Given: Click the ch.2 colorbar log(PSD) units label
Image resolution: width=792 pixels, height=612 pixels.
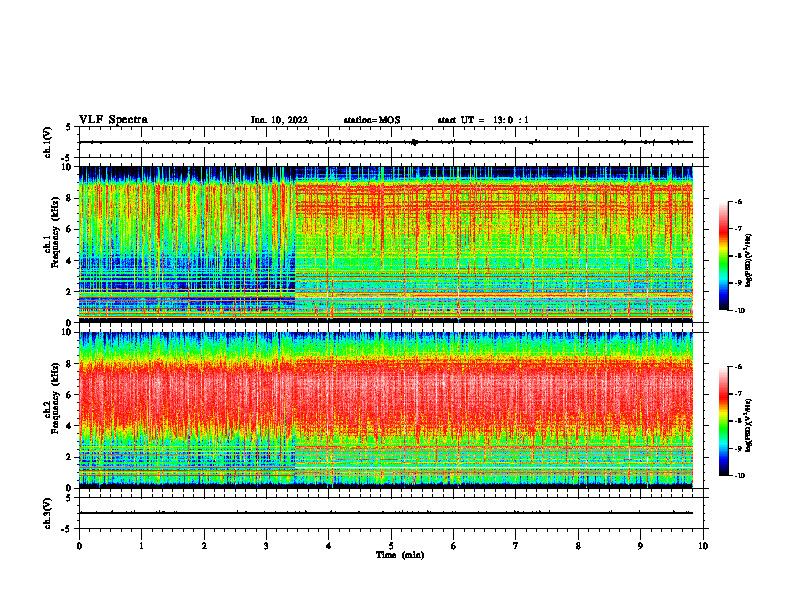Looking at the screenshot, I should point(749,425).
